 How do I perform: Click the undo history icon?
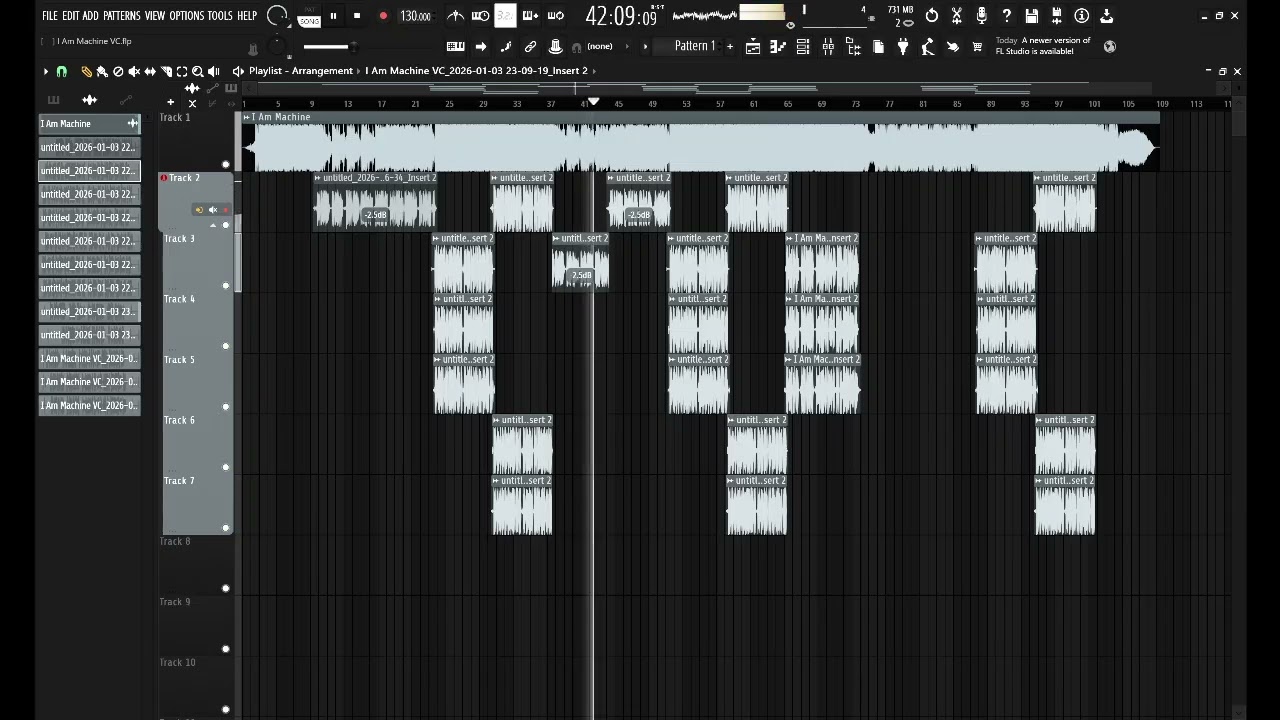[x=932, y=16]
